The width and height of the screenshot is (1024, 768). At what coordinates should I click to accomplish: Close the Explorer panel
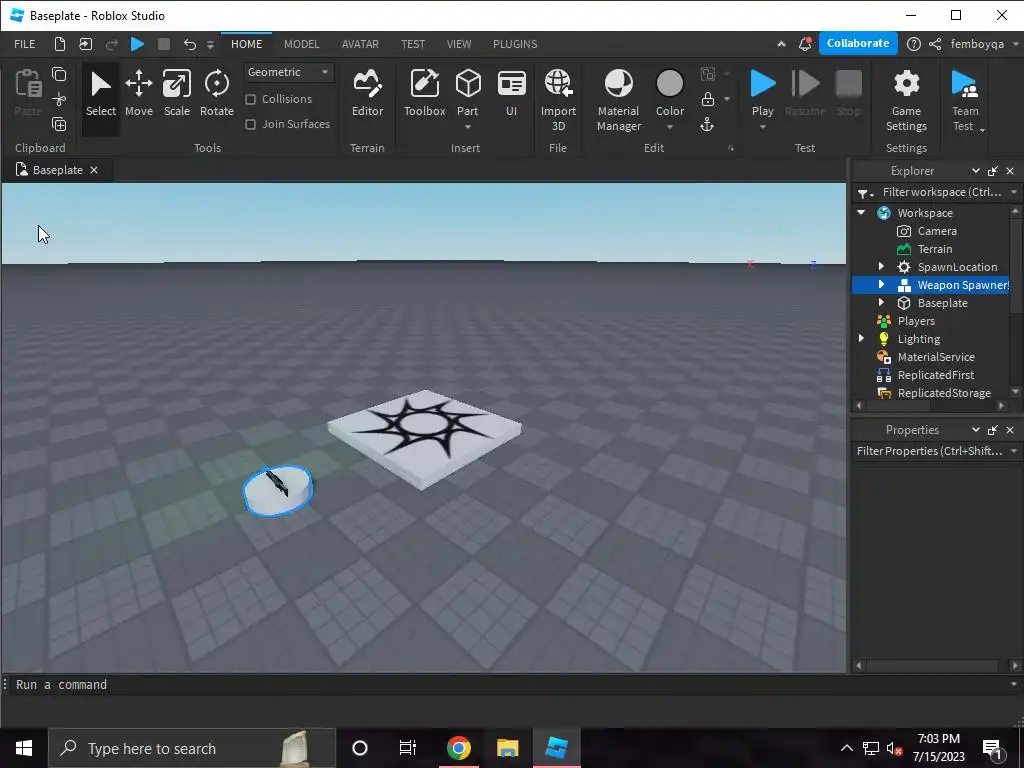click(1010, 170)
